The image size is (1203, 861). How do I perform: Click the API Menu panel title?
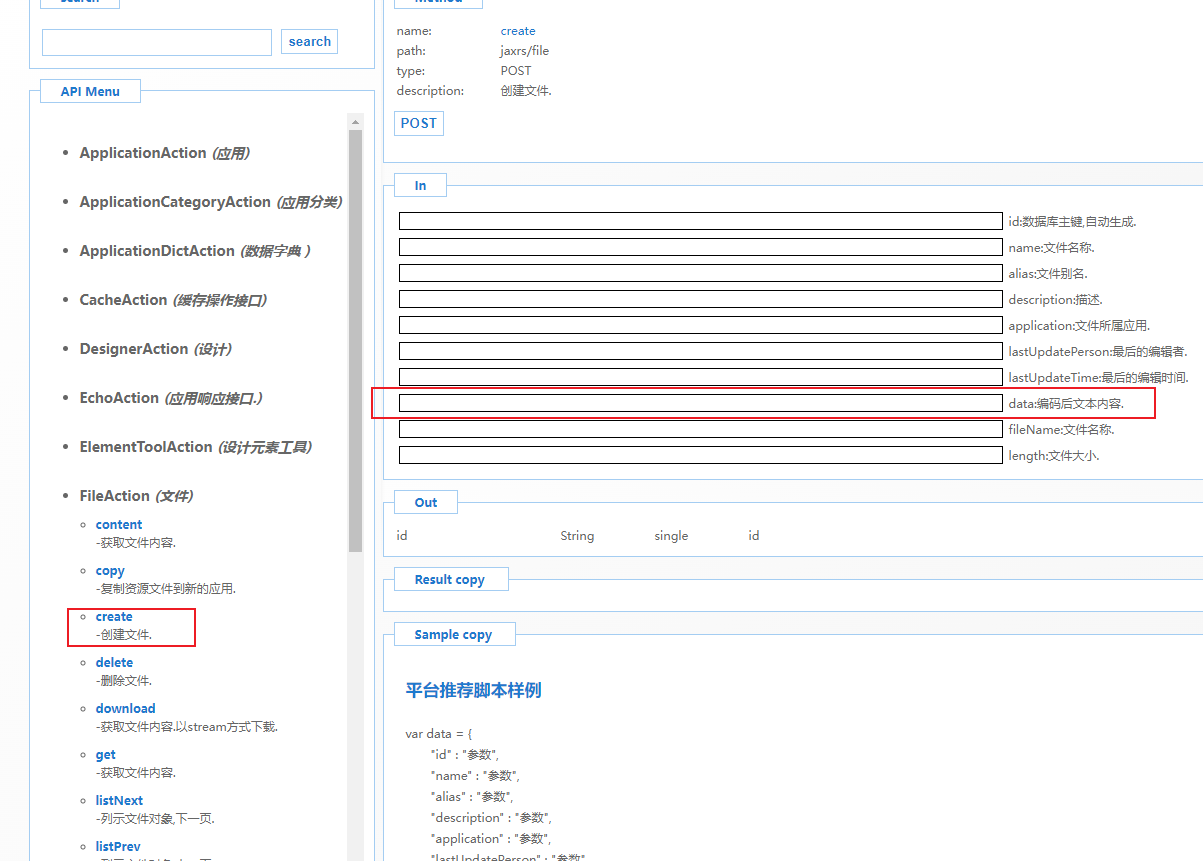pyautogui.click(x=90, y=91)
